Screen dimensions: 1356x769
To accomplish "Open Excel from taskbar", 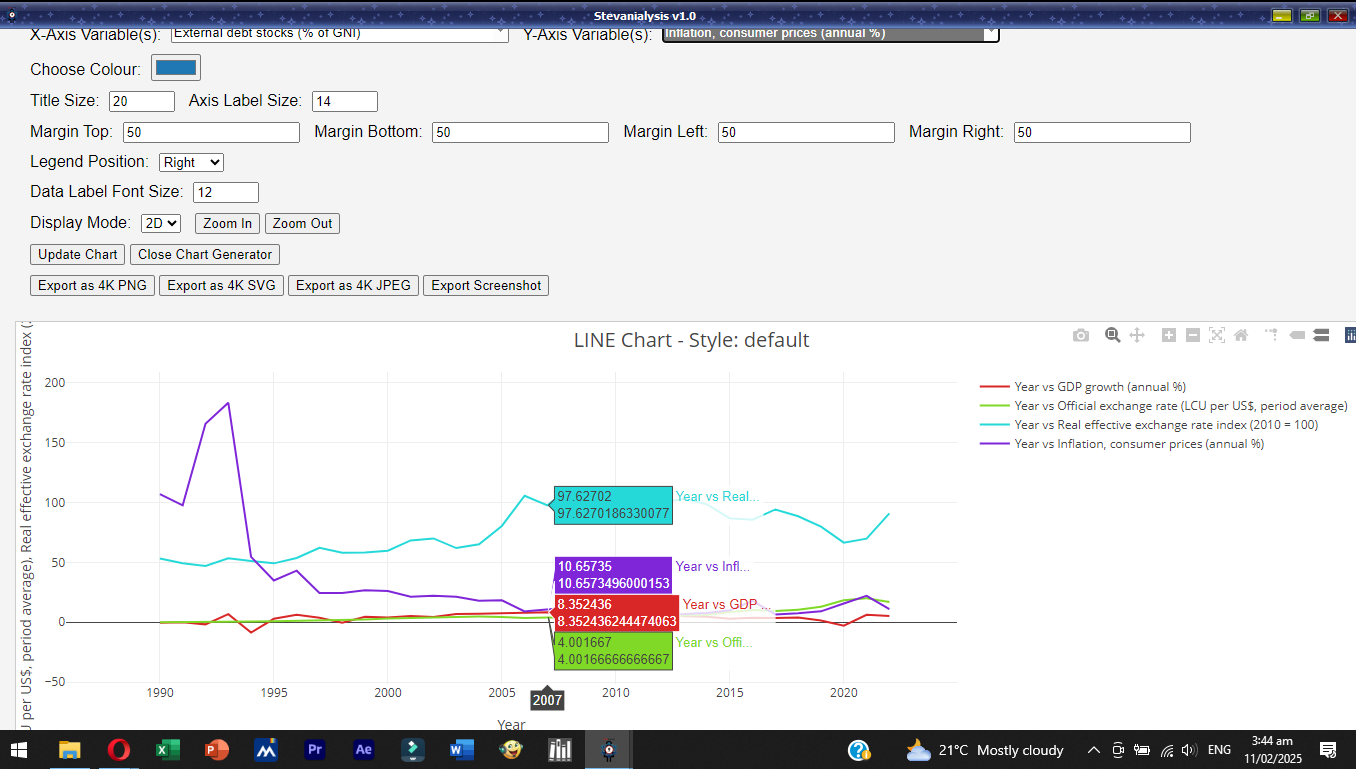I will (167, 749).
